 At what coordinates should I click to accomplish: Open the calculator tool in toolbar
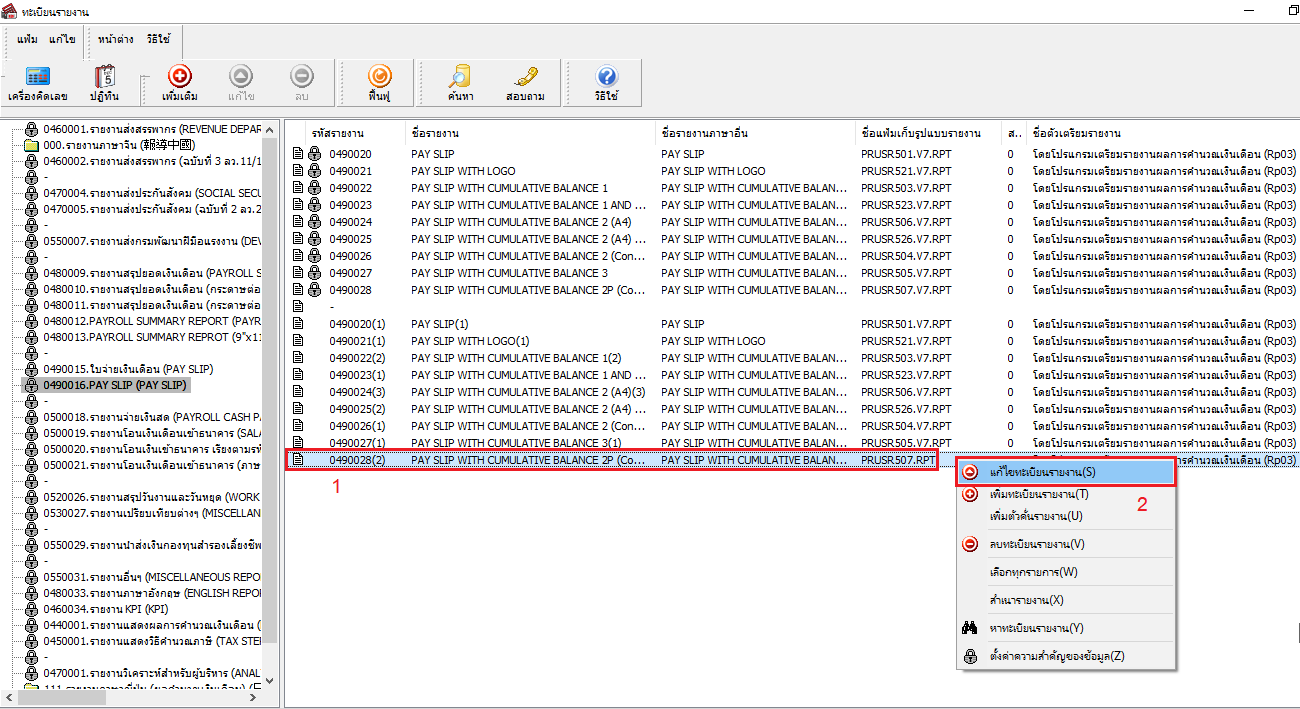tap(37, 82)
